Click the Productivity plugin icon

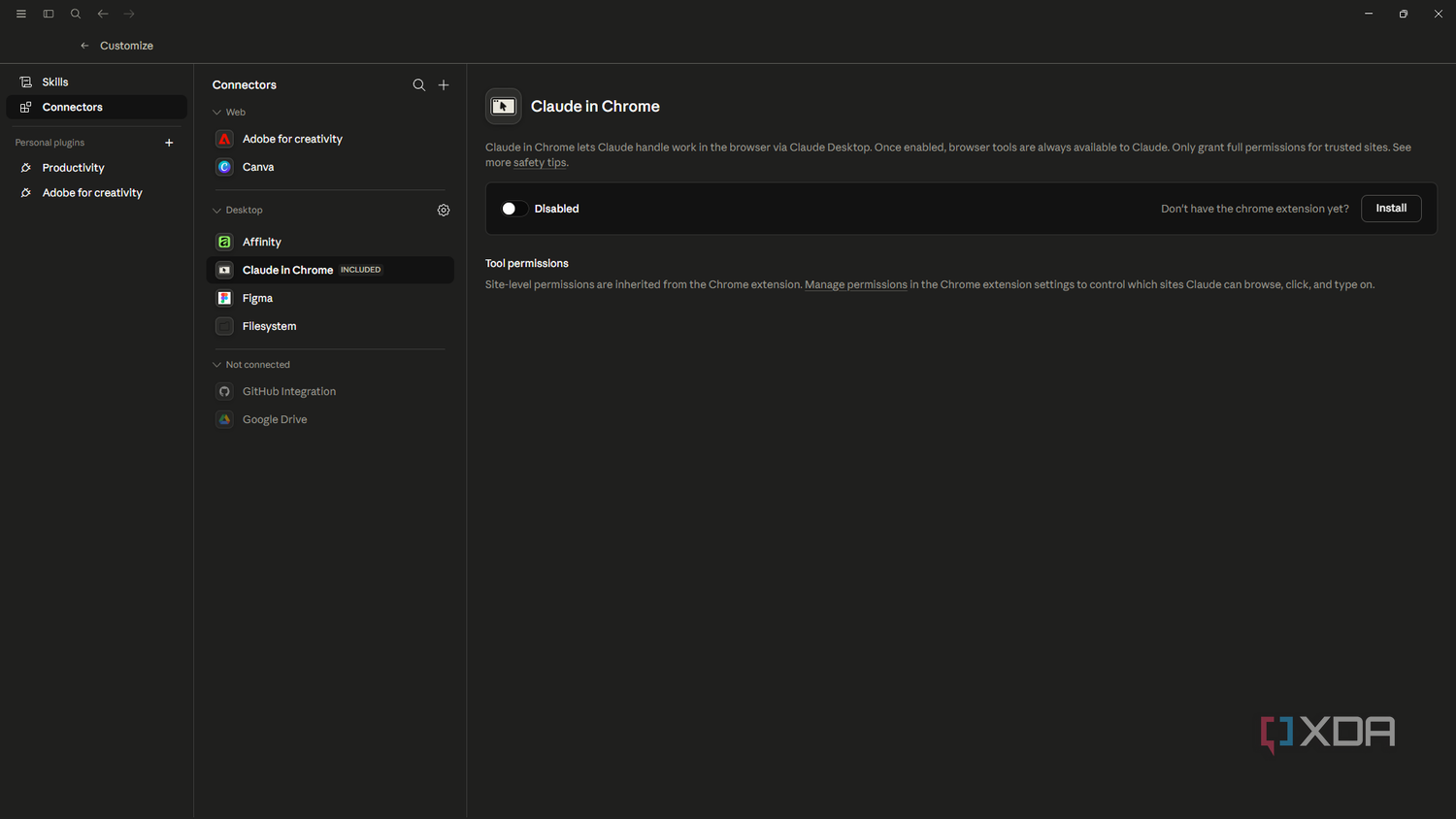(x=26, y=168)
